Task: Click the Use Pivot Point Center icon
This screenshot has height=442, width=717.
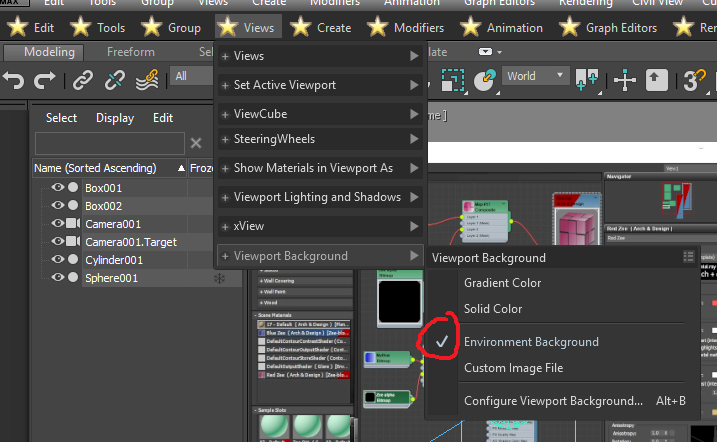Action: point(587,80)
